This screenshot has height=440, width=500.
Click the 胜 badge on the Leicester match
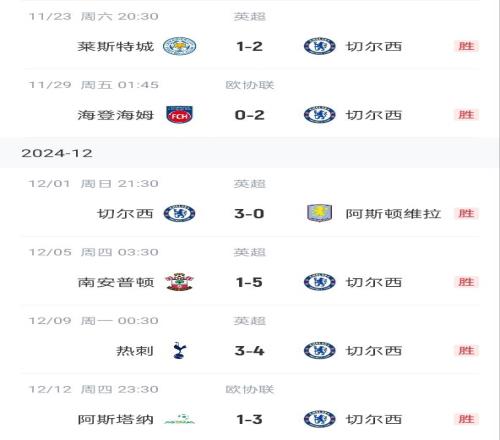point(466,46)
